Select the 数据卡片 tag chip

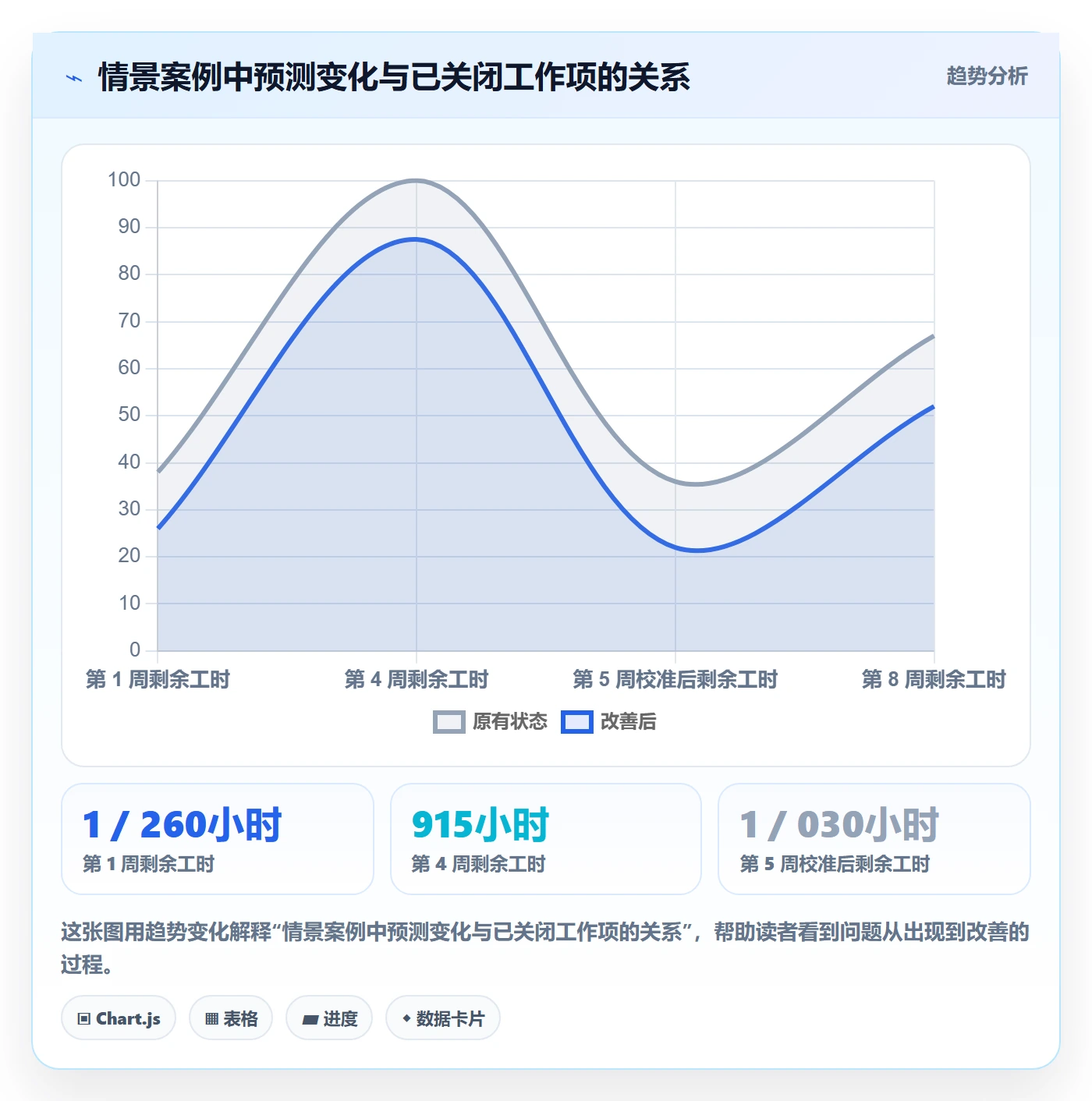[x=443, y=1018]
